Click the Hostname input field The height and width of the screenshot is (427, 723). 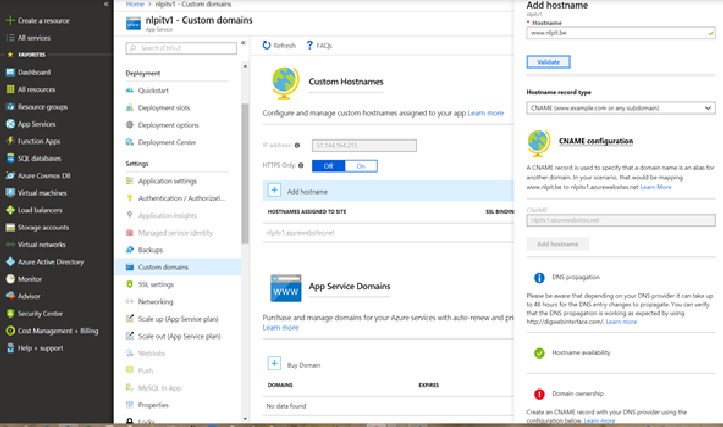(621, 33)
